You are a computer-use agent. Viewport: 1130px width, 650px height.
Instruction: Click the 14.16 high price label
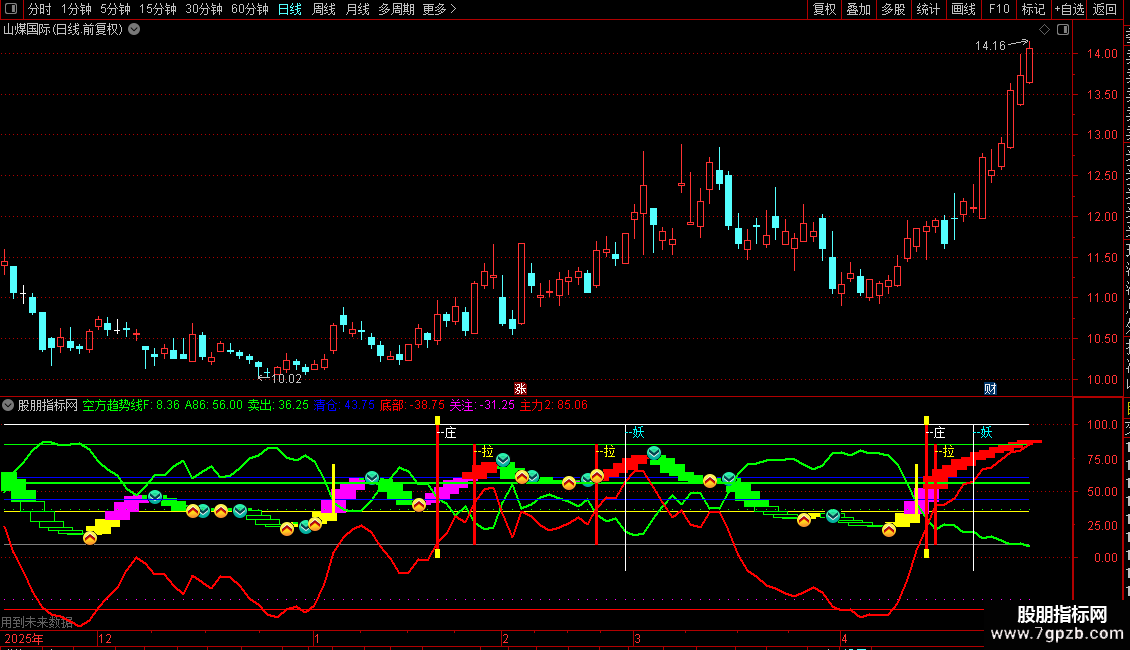(x=990, y=45)
